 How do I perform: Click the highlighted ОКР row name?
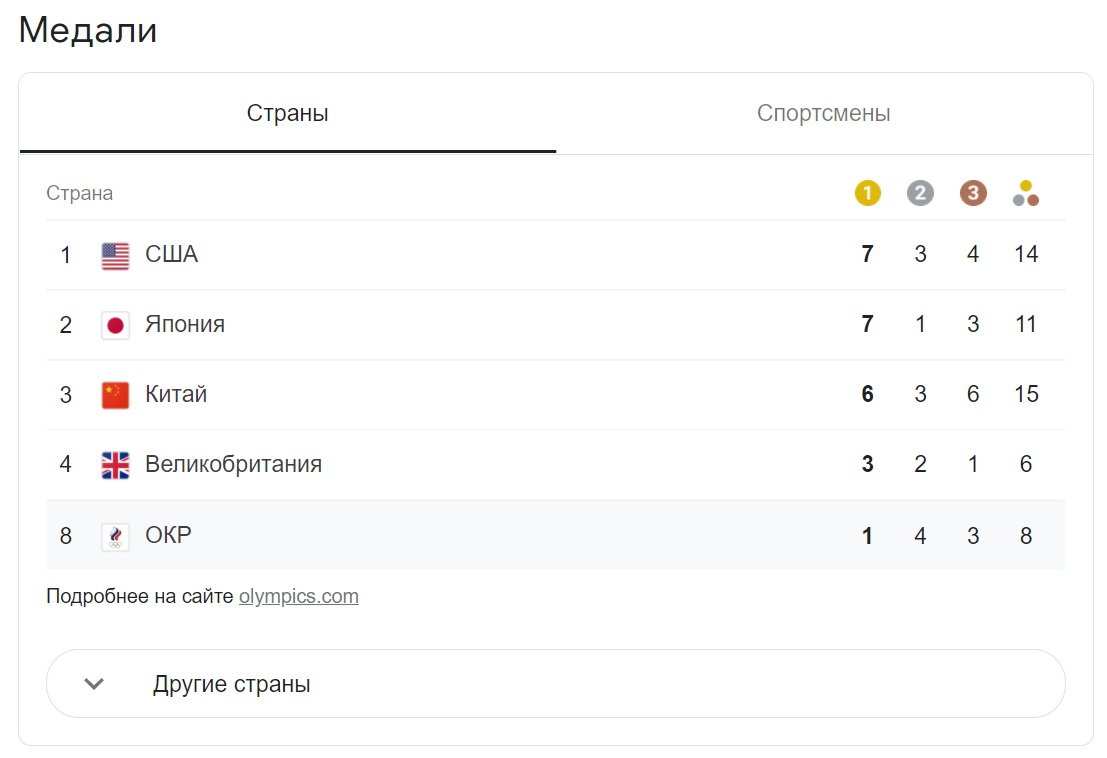168,535
